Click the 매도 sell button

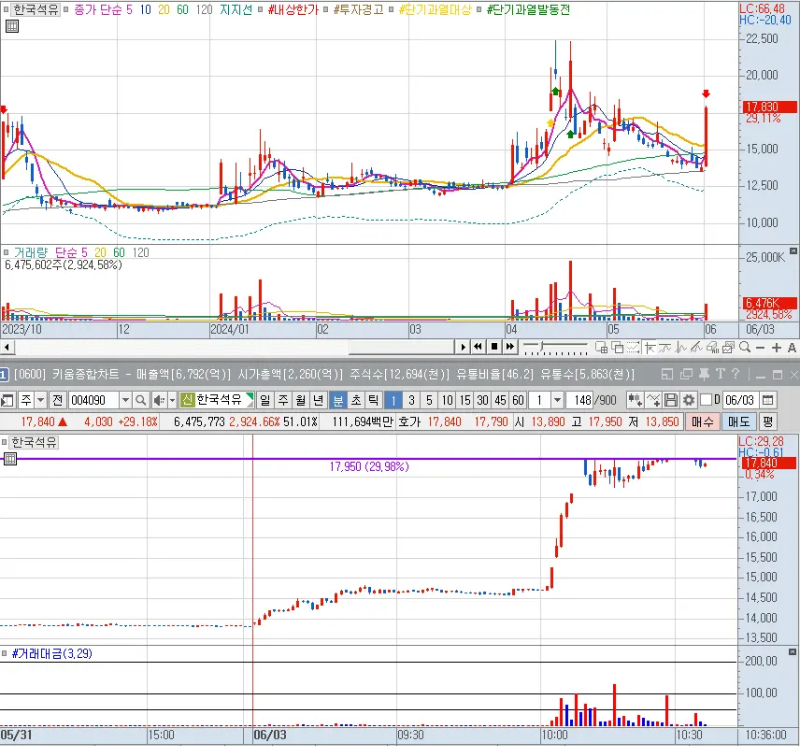tap(738, 422)
